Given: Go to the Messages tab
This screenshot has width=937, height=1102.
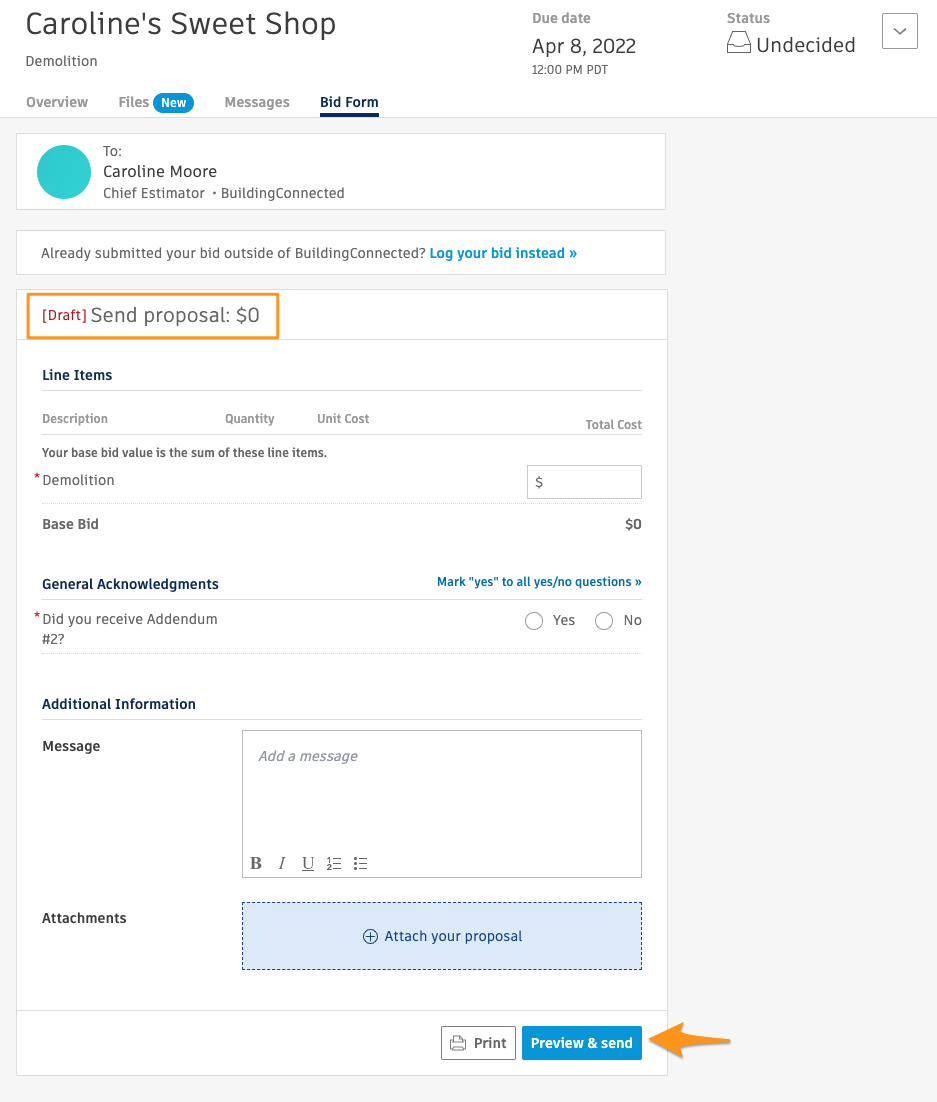Looking at the screenshot, I should [x=257, y=102].
